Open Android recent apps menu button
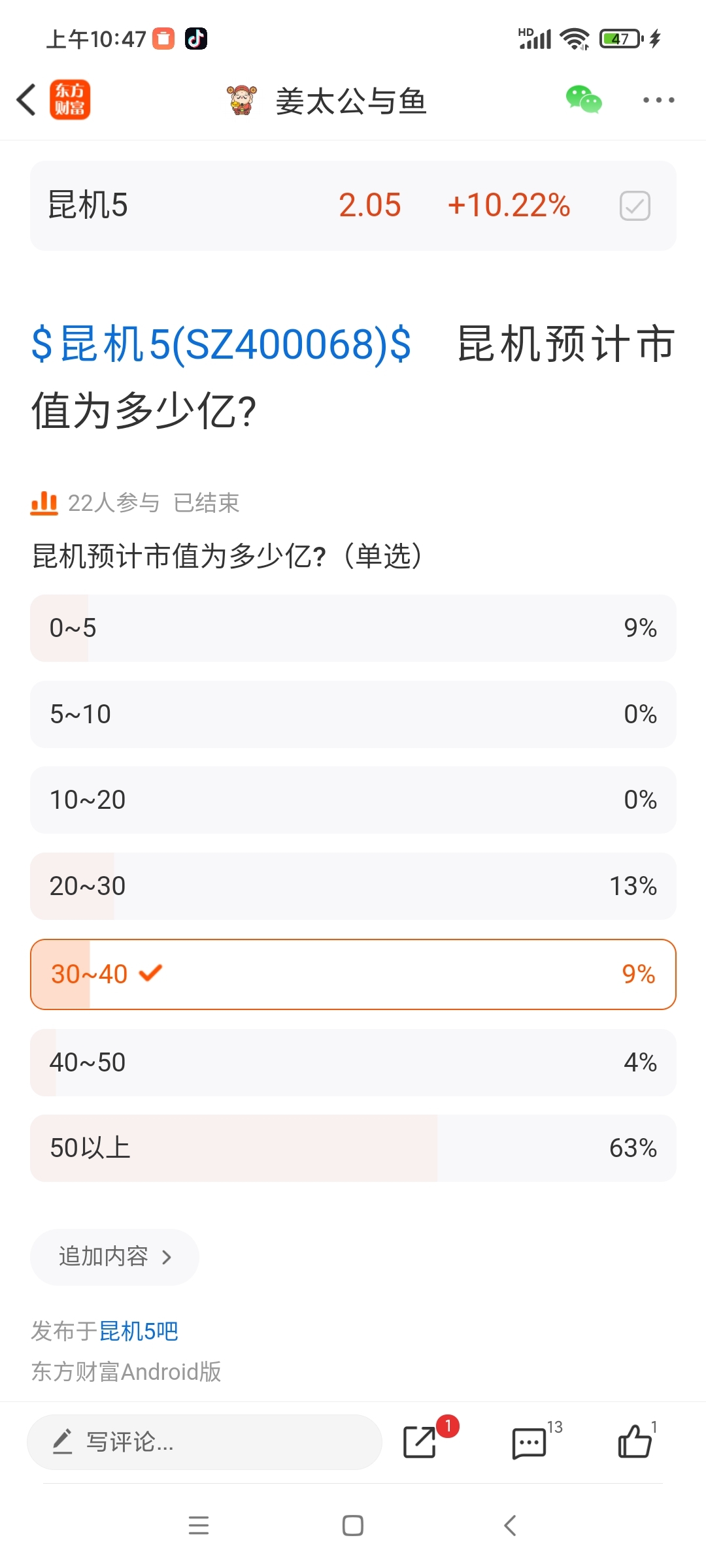 pyautogui.click(x=199, y=1526)
